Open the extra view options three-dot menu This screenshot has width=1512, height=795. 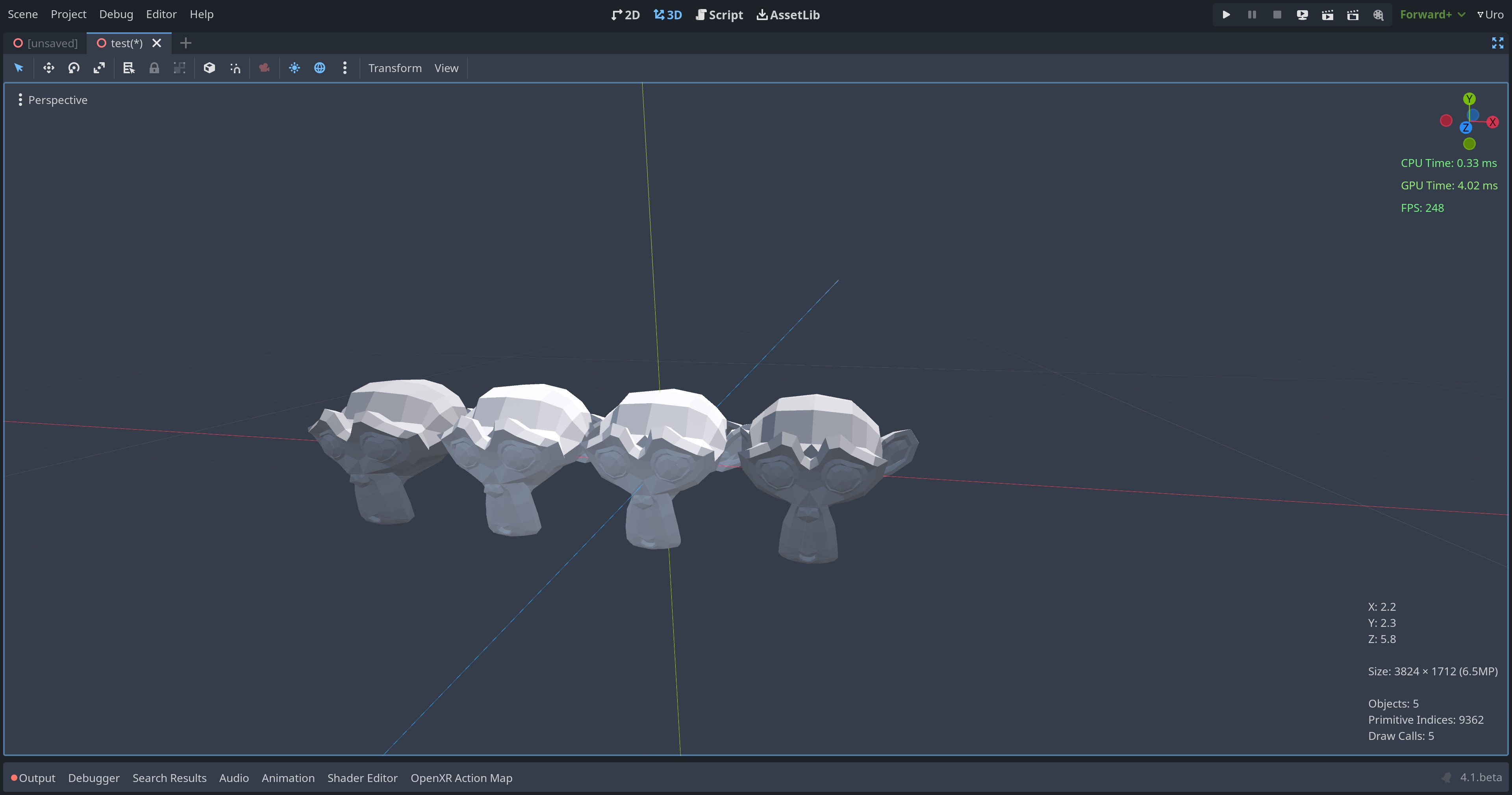point(345,67)
